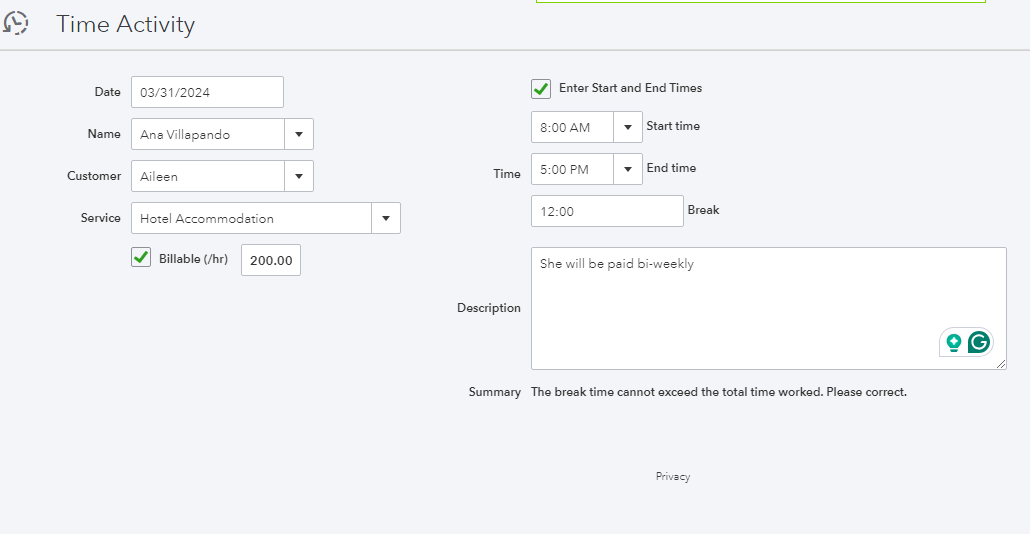Uncheck Enter Start and End Times

541,88
